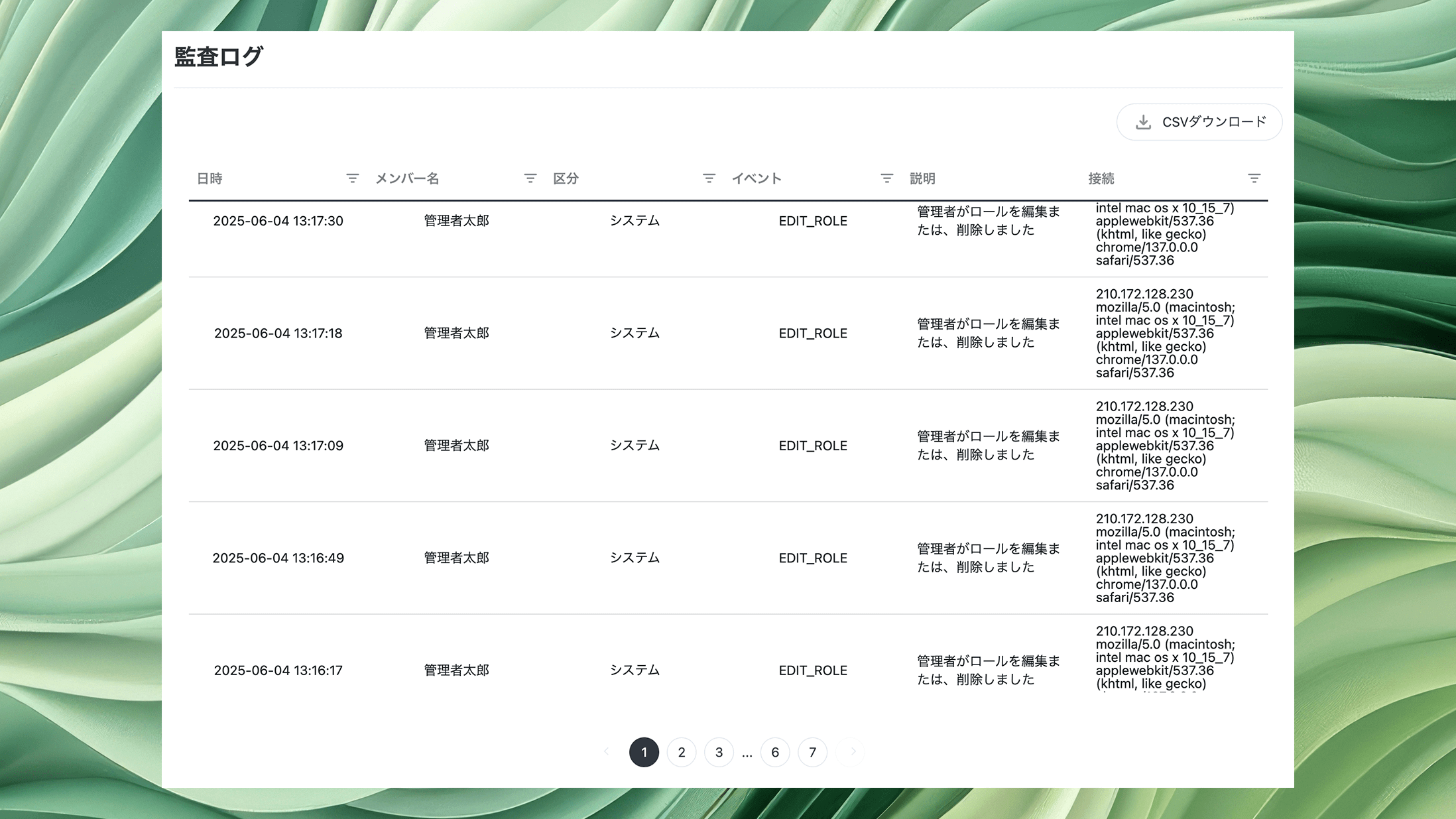Screen dimensions: 1456x819
Task: Click 管理者太郎 in the 13:17:09 row
Action: [456, 446]
